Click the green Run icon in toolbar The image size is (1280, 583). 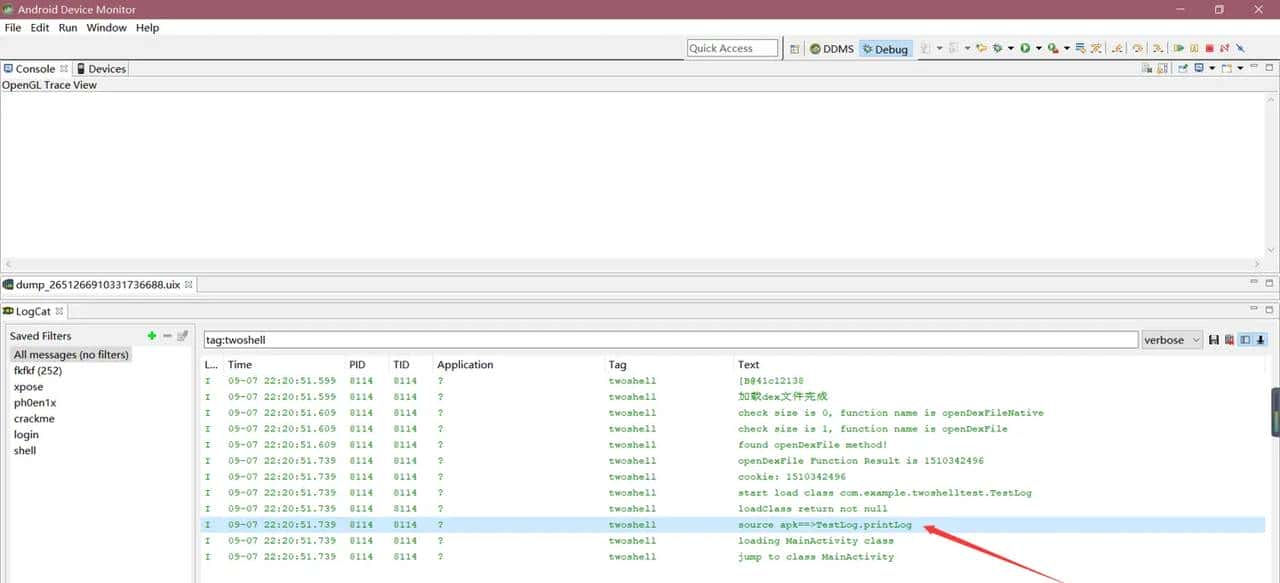click(1025, 48)
